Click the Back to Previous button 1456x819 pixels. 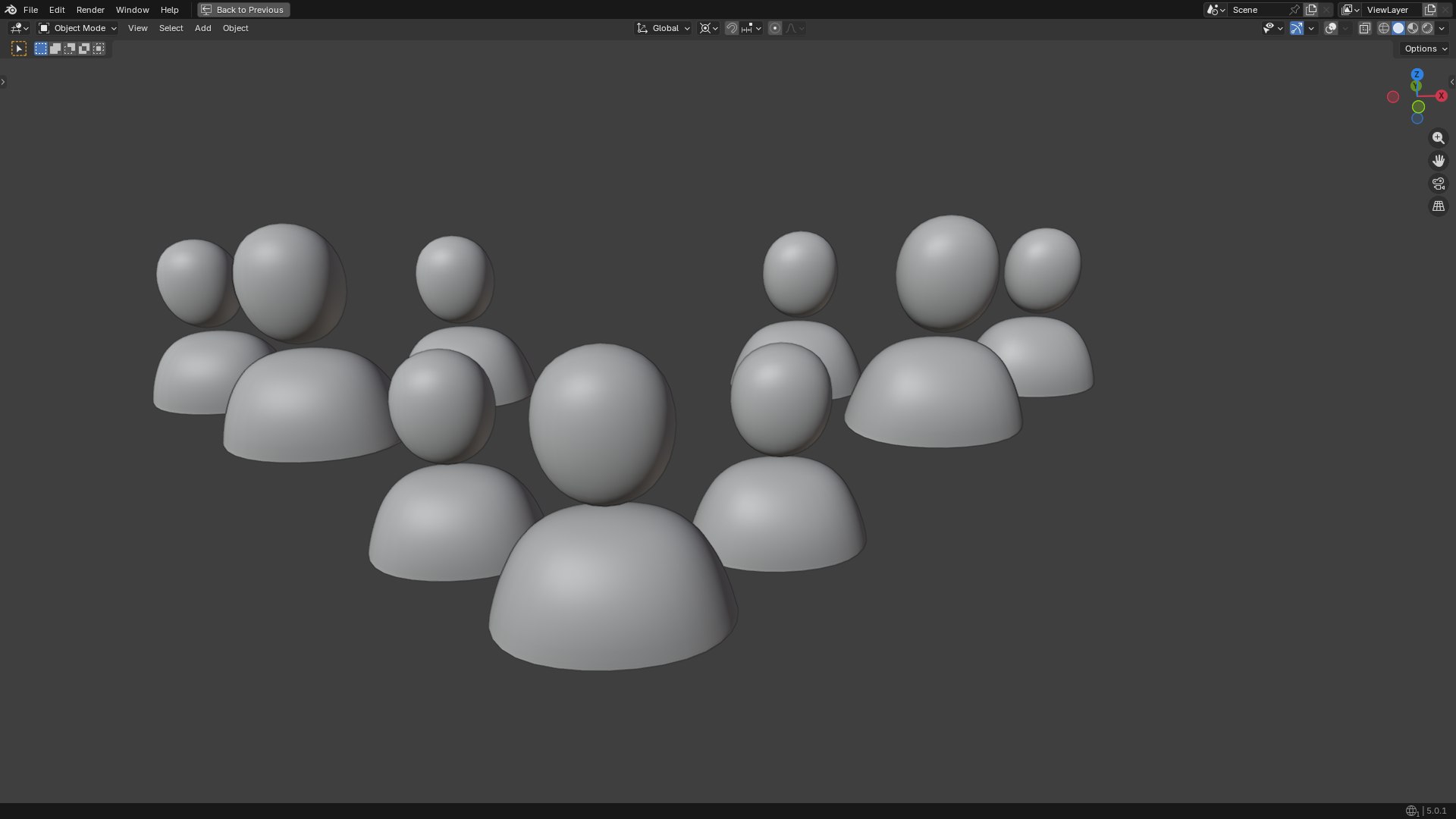click(243, 10)
